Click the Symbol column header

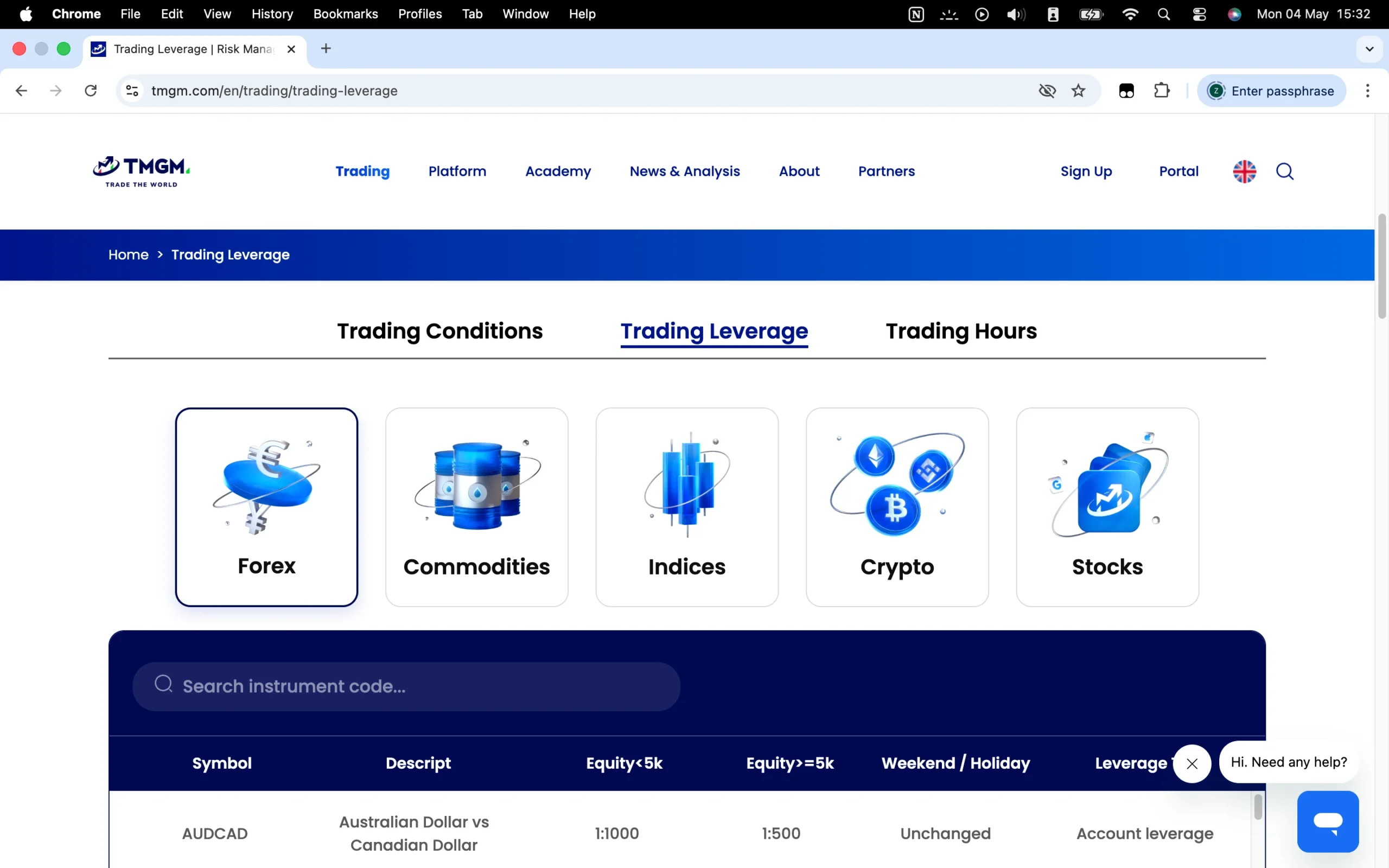tap(221, 763)
